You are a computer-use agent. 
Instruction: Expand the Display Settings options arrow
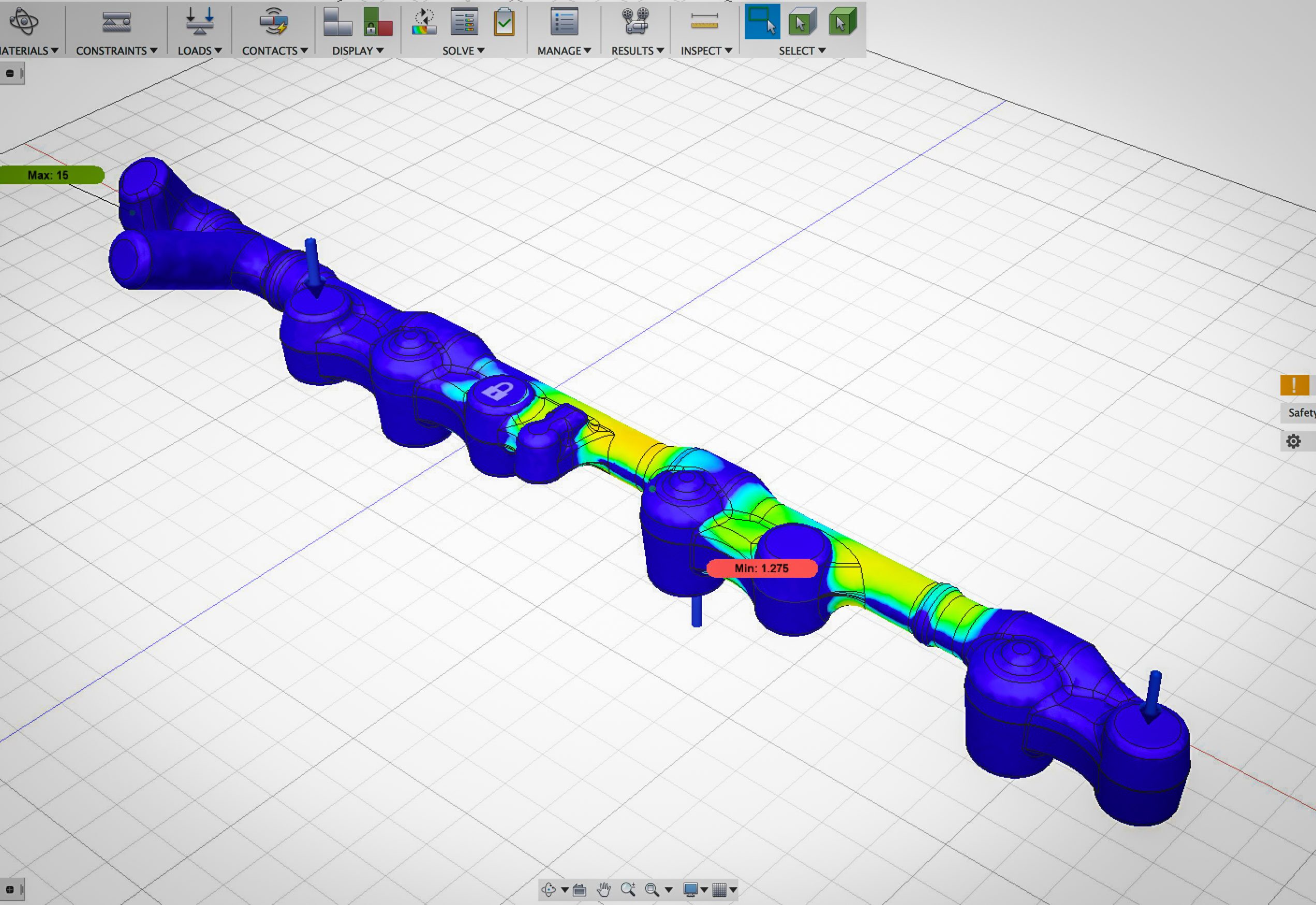click(x=704, y=889)
